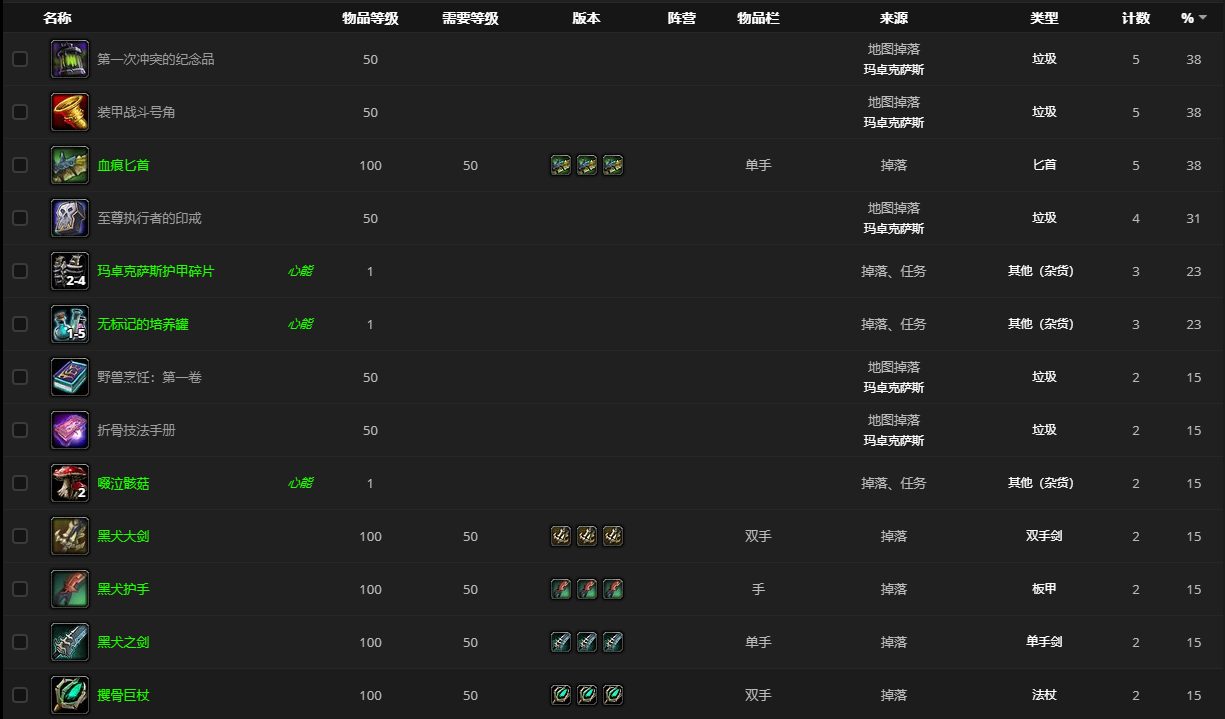Click the 无标记的培养罐 icon

click(x=70, y=324)
